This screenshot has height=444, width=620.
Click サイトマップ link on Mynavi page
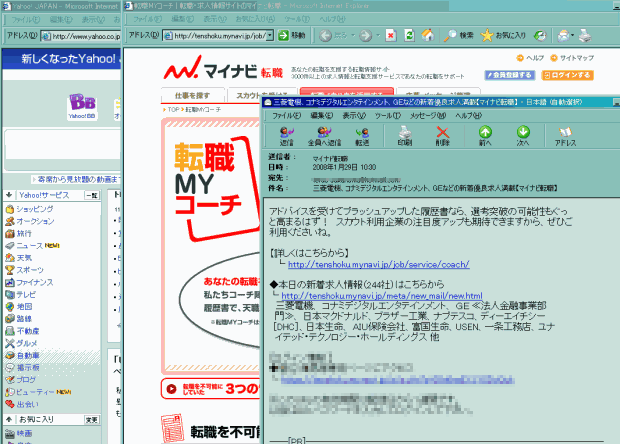[x=572, y=58]
